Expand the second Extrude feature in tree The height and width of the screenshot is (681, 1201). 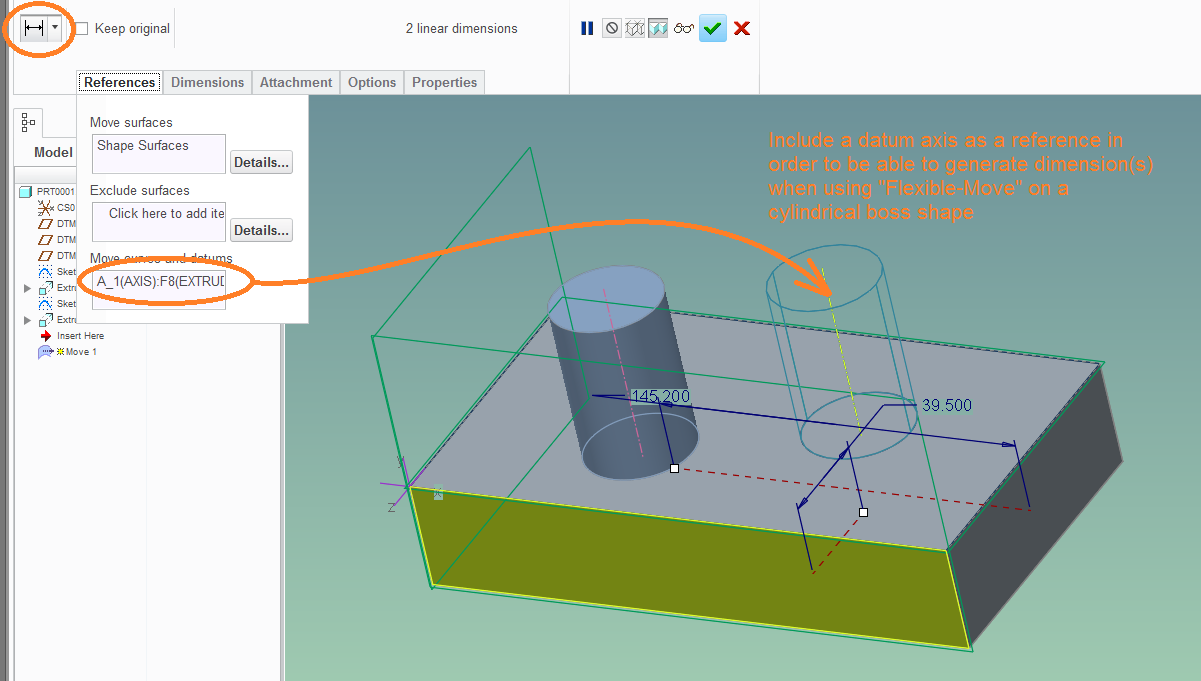pyautogui.click(x=28, y=320)
